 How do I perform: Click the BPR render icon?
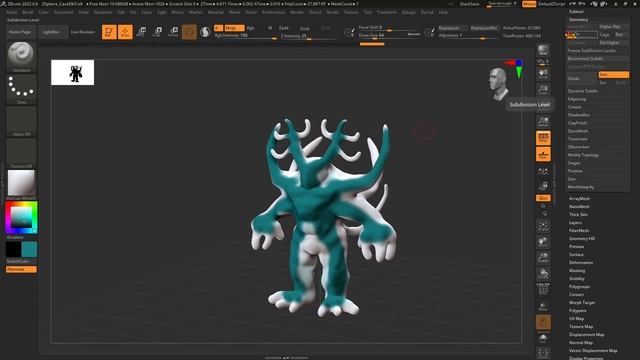tap(543, 51)
